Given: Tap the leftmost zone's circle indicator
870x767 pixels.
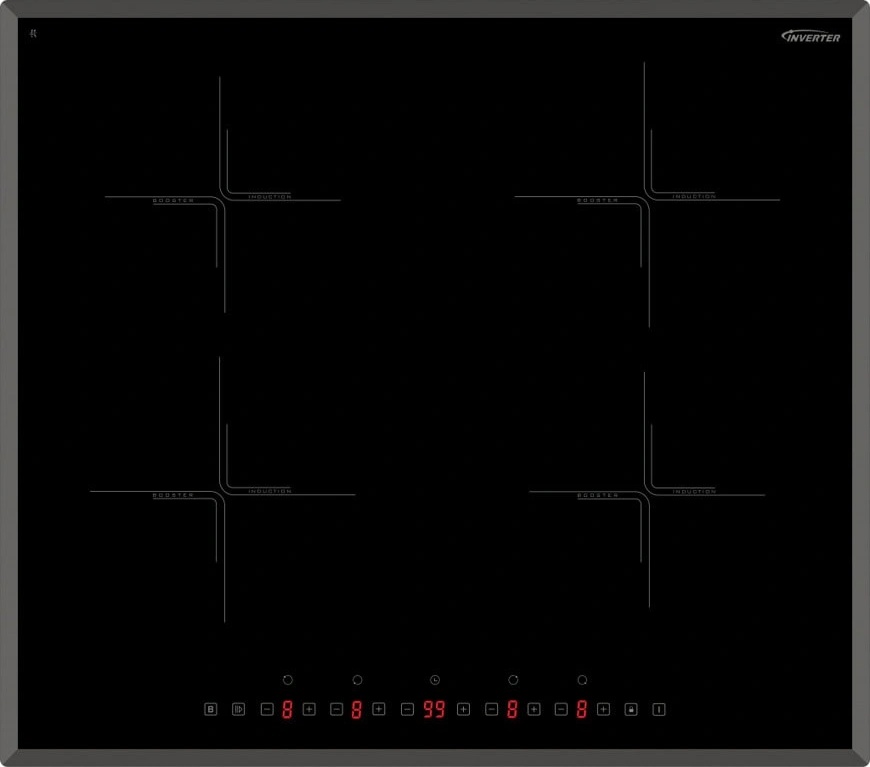Looking at the screenshot, I should pyautogui.click(x=288, y=680).
